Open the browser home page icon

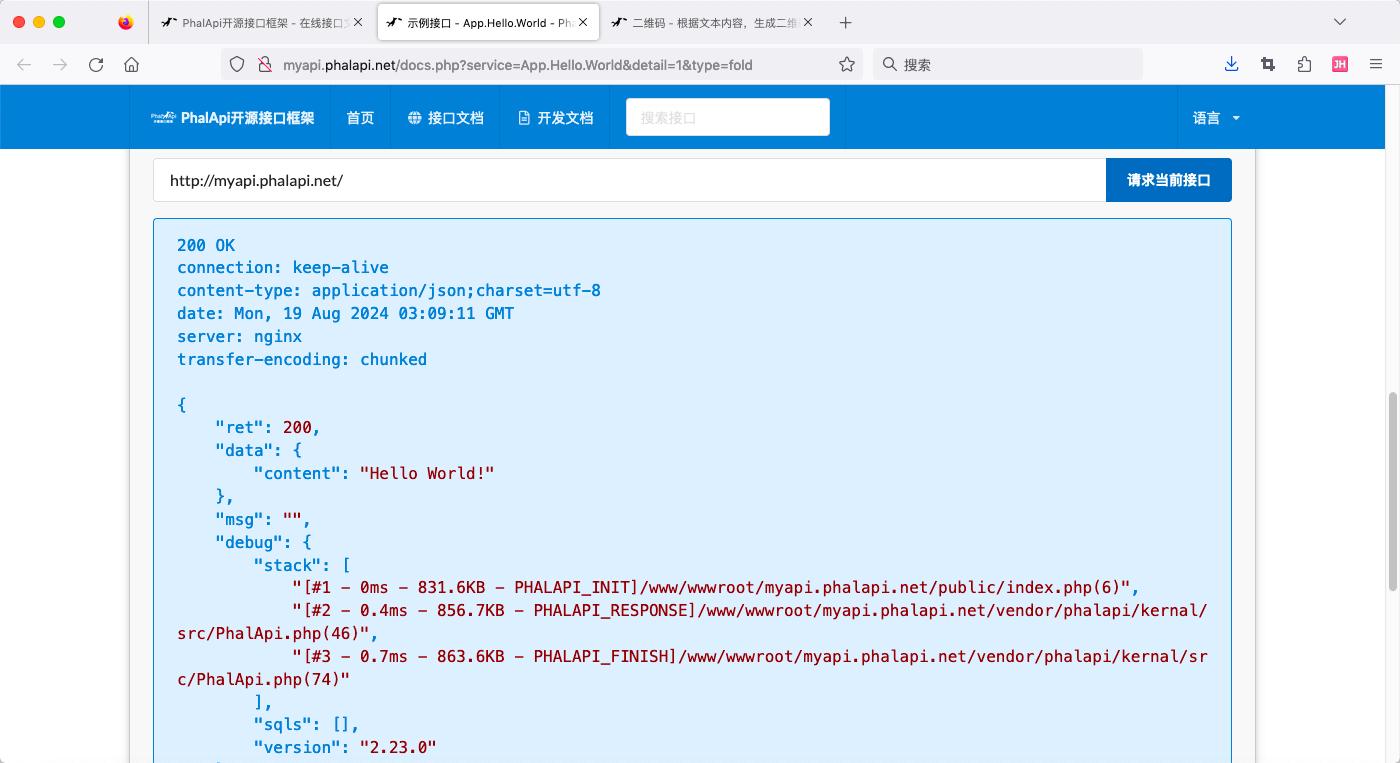click(x=131, y=64)
